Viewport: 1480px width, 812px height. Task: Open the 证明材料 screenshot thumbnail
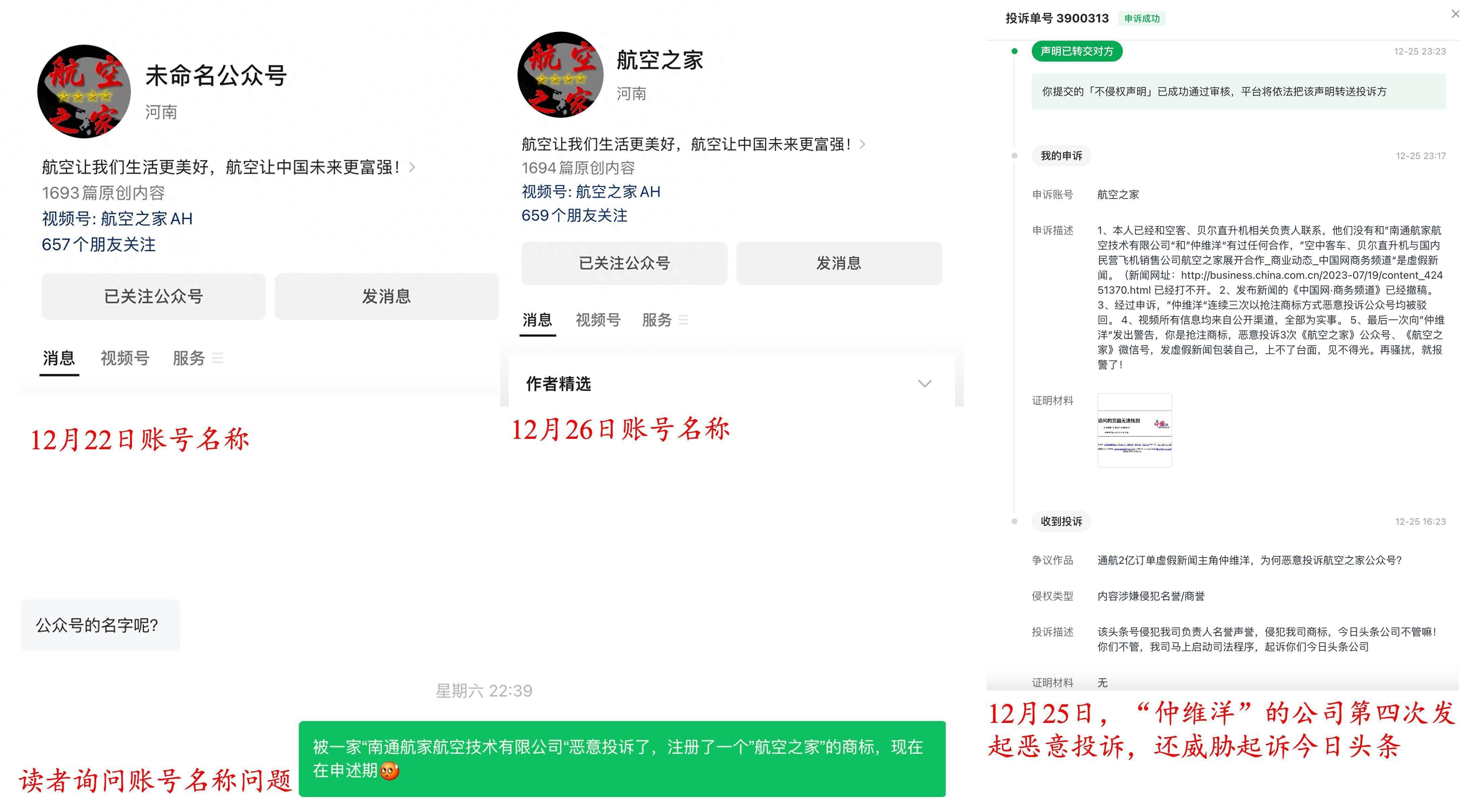(x=1134, y=430)
